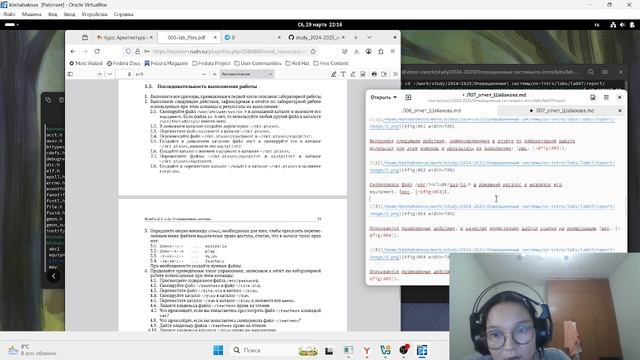The height and width of the screenshot is (360, 640).
Task: Zoom in the PDF document
Action: click(214, 74)
